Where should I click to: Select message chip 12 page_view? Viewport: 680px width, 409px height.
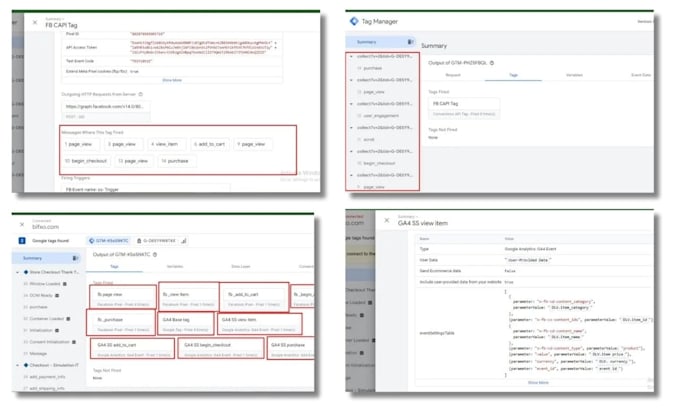pos(134,161)
